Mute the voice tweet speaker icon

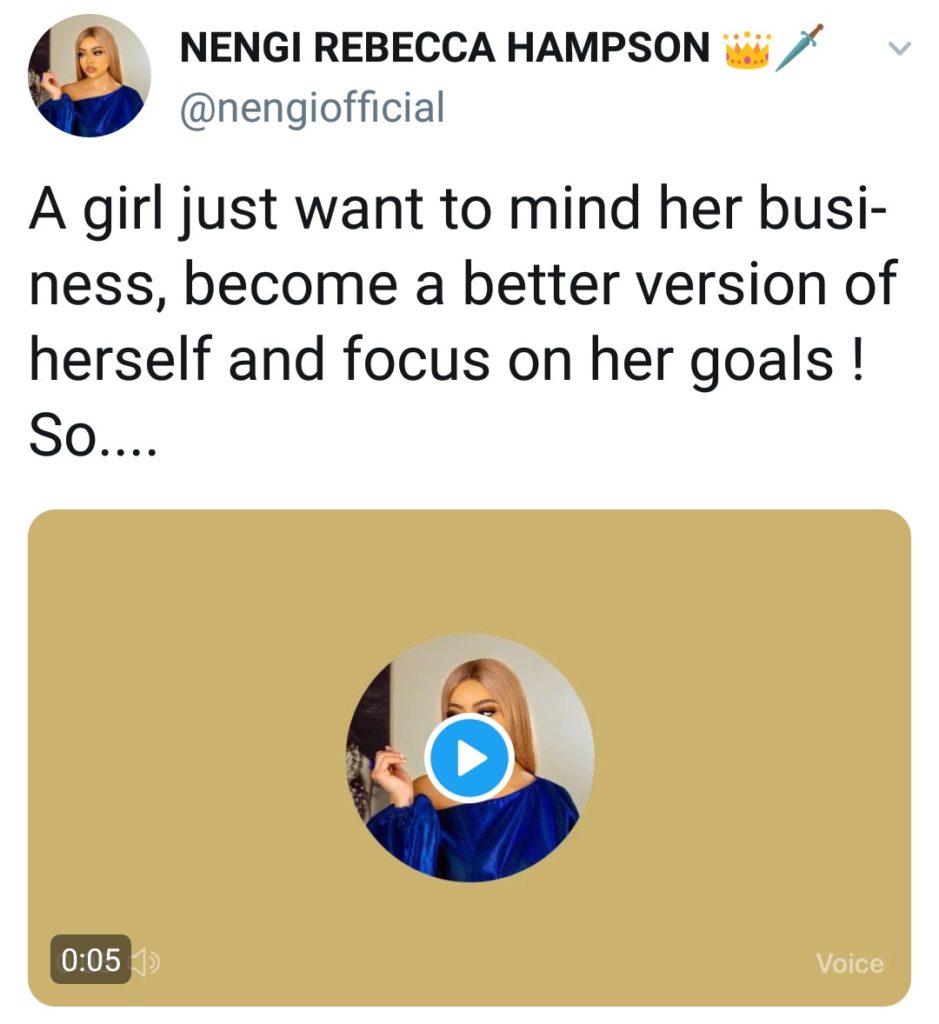[147, 962]
